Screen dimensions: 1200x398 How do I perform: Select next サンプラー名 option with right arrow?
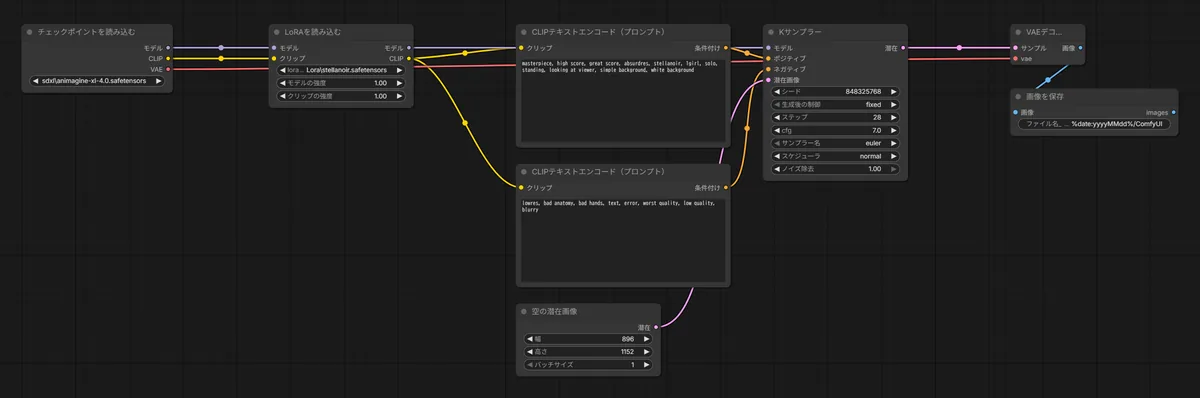click(x=894, y=143)
